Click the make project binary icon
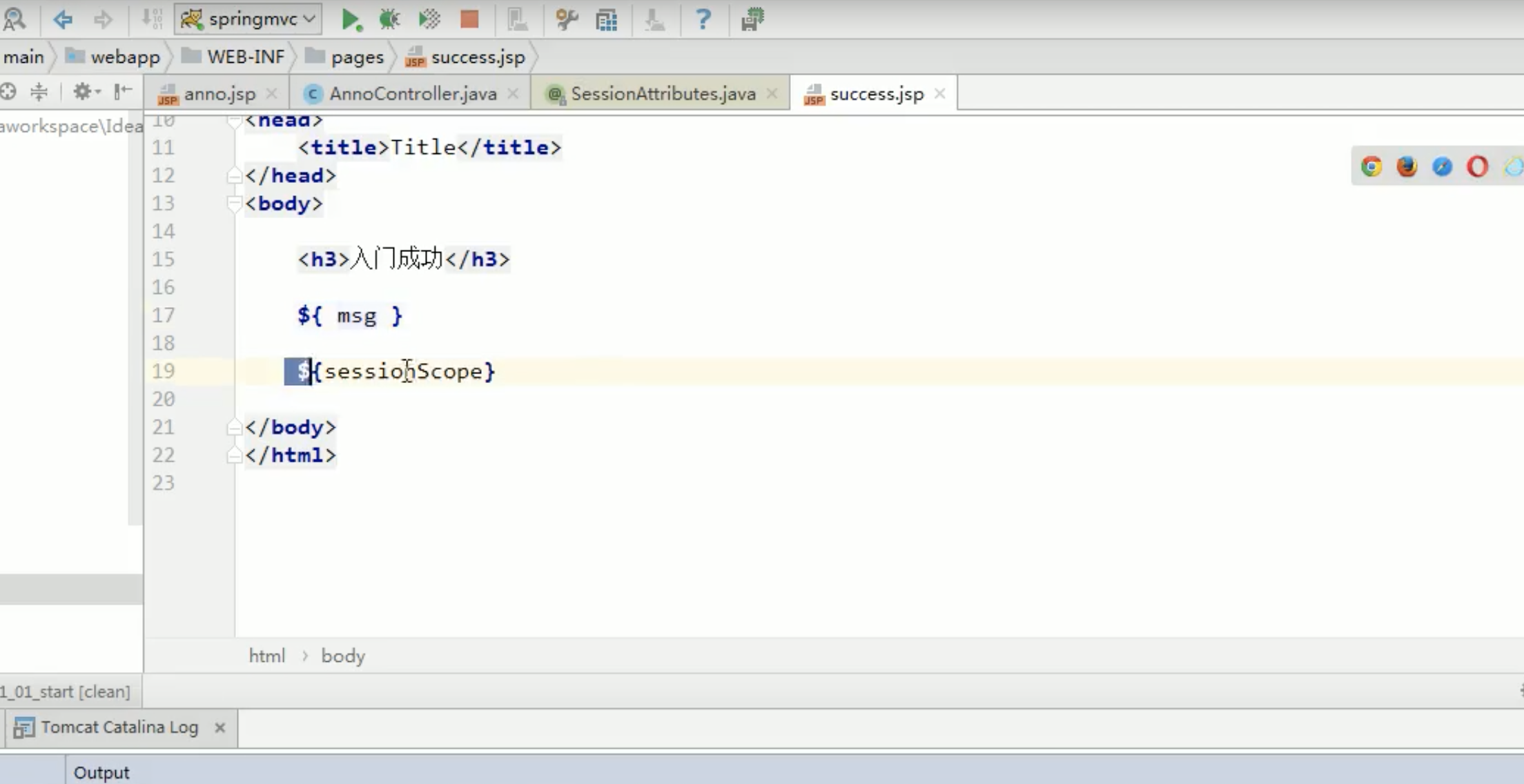The width and height of the screenshot is (1524, 784). [151, 19]
